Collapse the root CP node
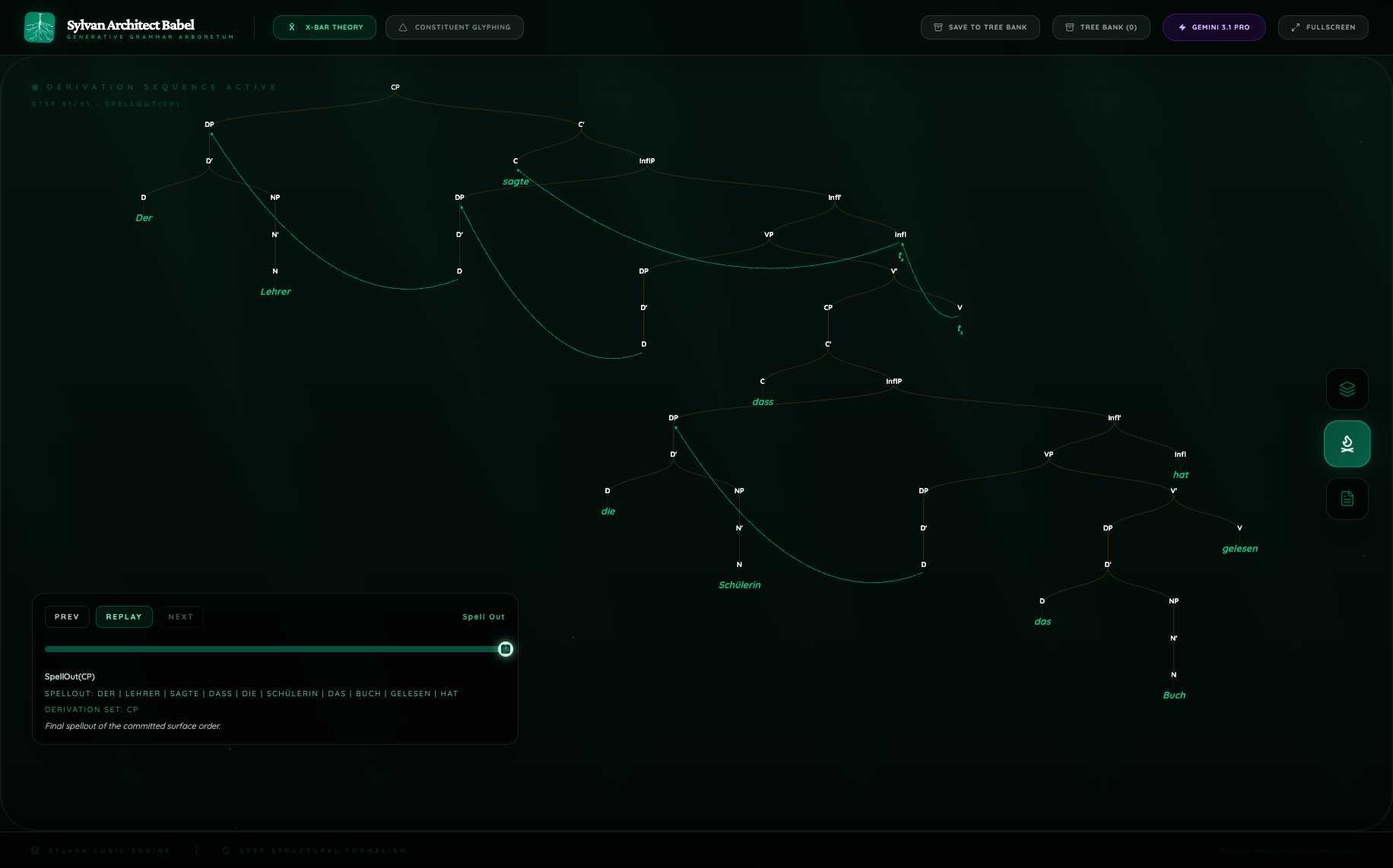The width and height of the screenshot is (1393, 868). coord(395,87)
